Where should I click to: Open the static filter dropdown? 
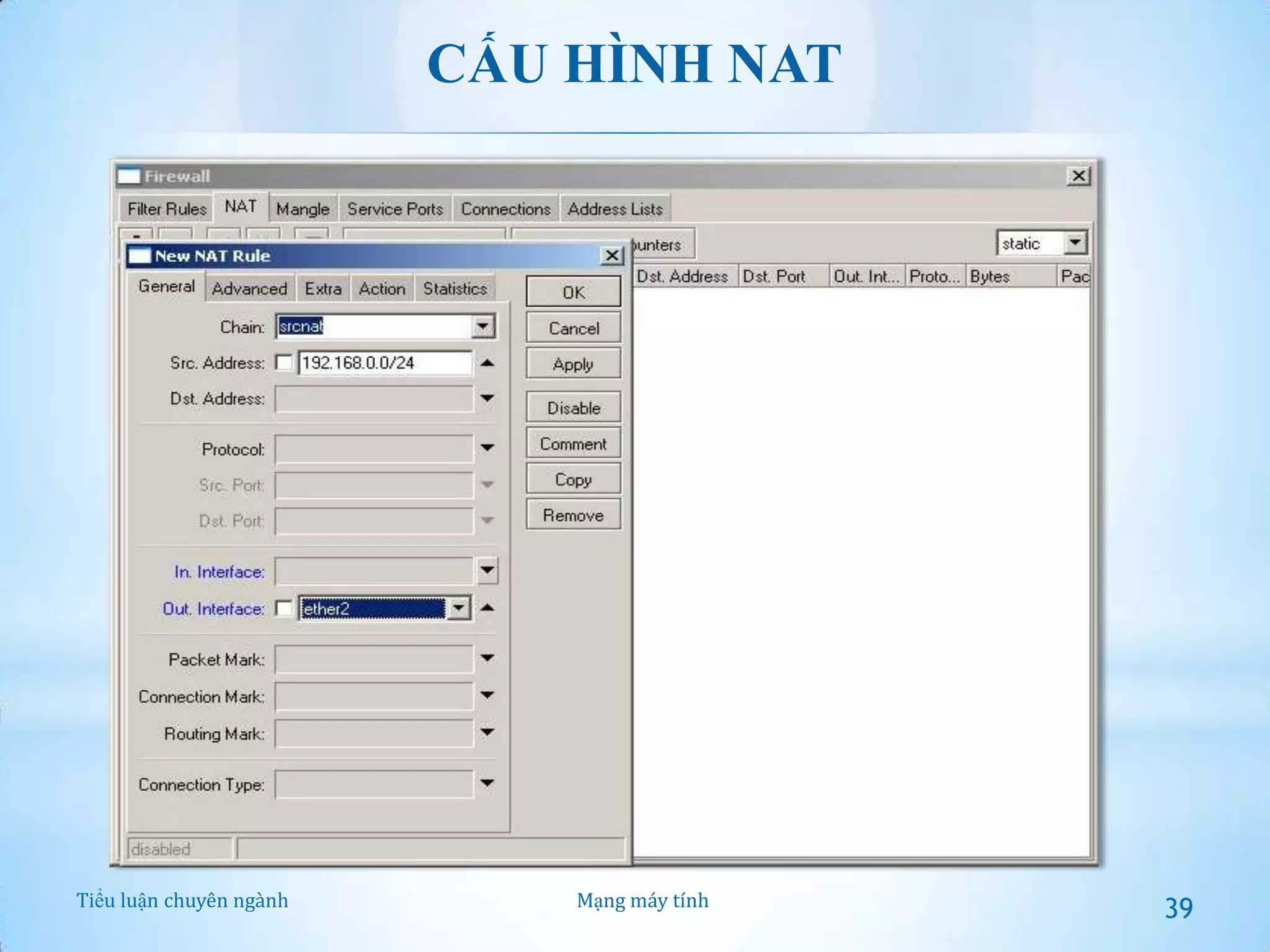(1076, 242)
